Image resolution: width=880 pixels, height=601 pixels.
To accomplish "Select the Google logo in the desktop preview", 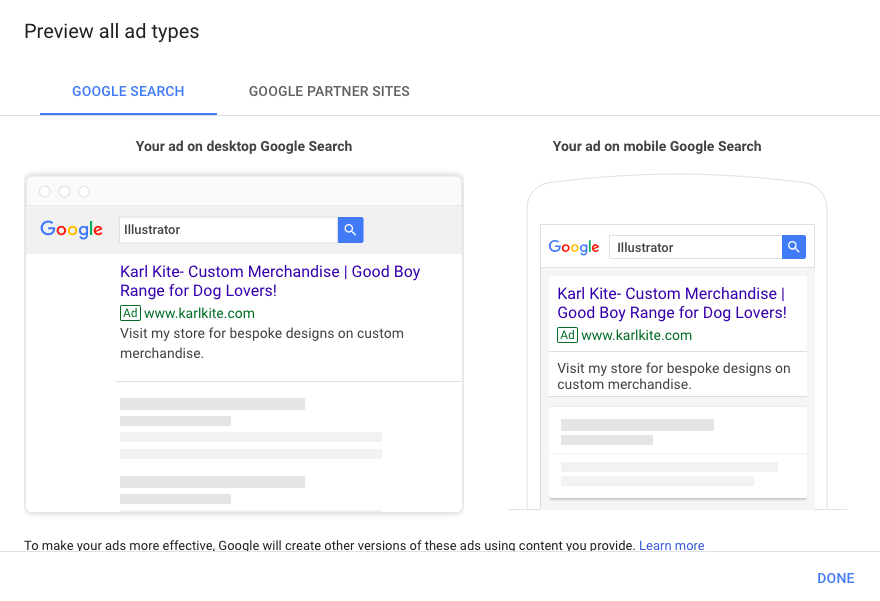I will point(71,229).
